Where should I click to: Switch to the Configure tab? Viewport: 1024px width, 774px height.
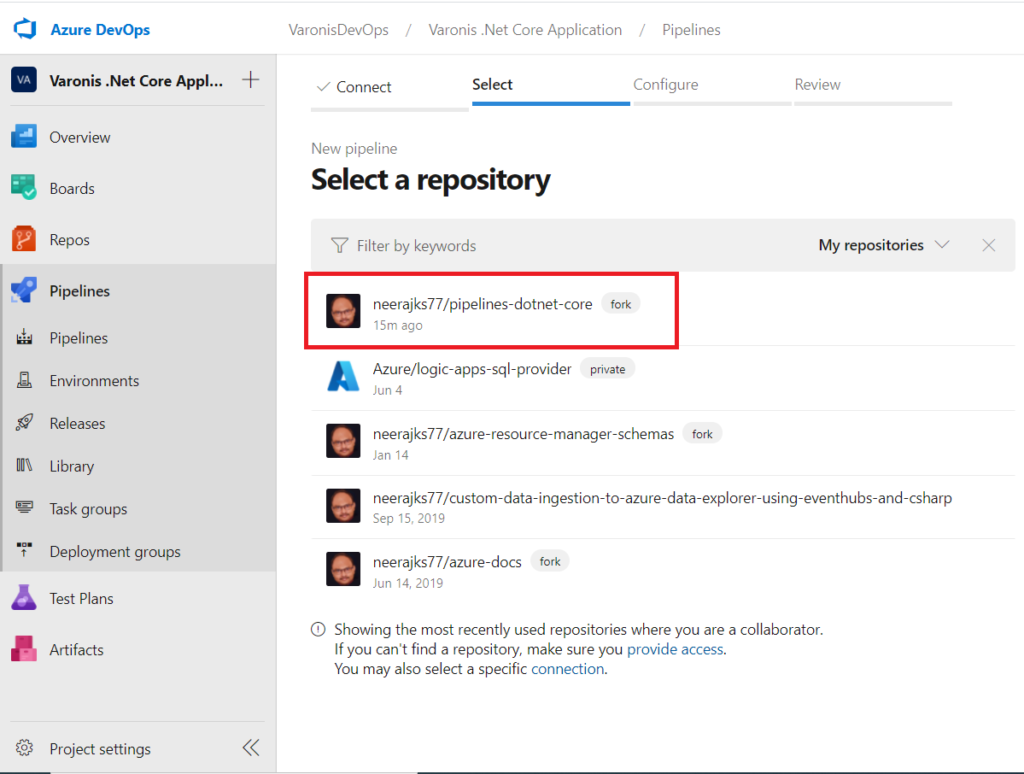666,85
